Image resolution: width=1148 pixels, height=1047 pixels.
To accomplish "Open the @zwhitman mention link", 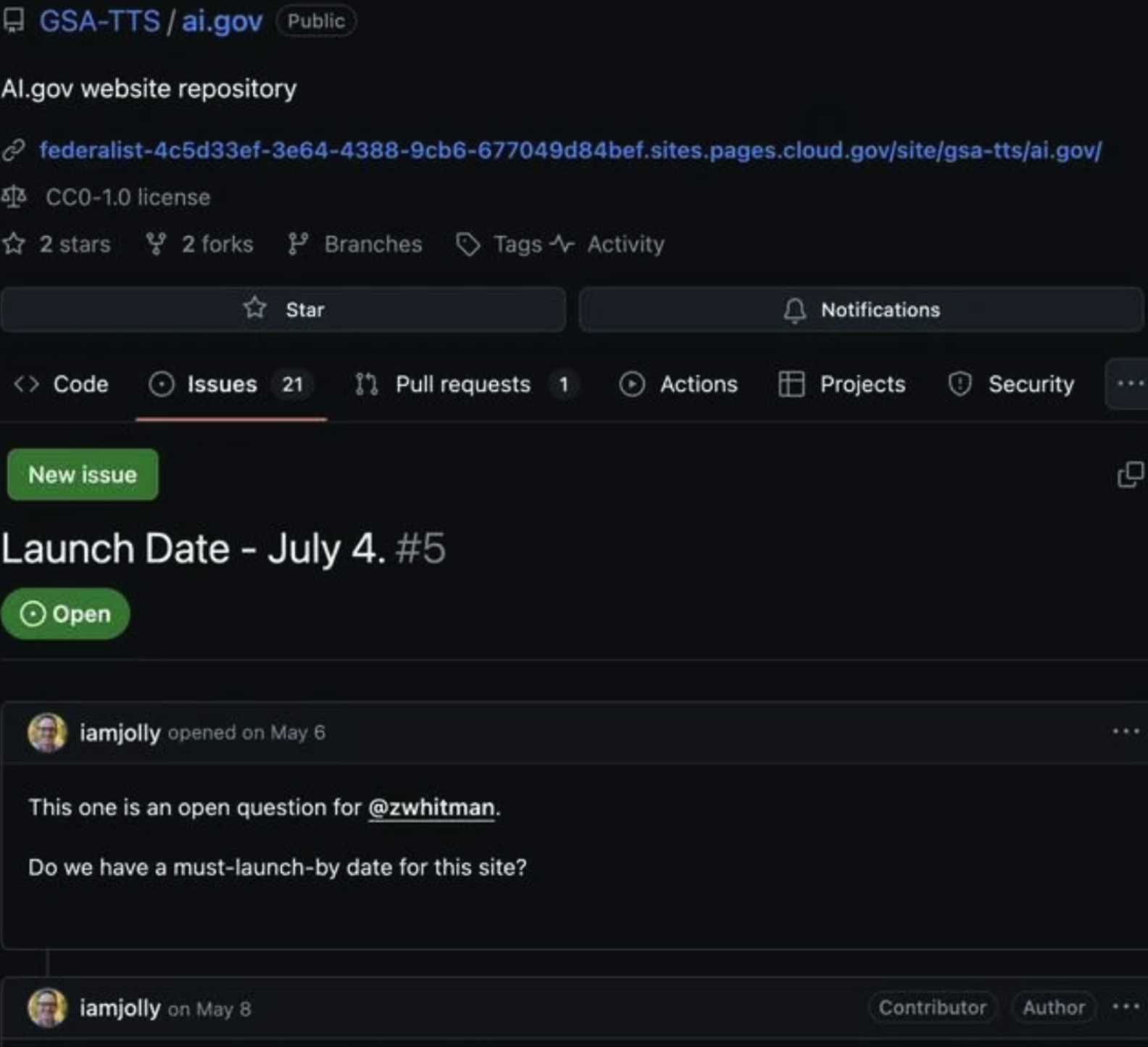I will tap(432, 808).
